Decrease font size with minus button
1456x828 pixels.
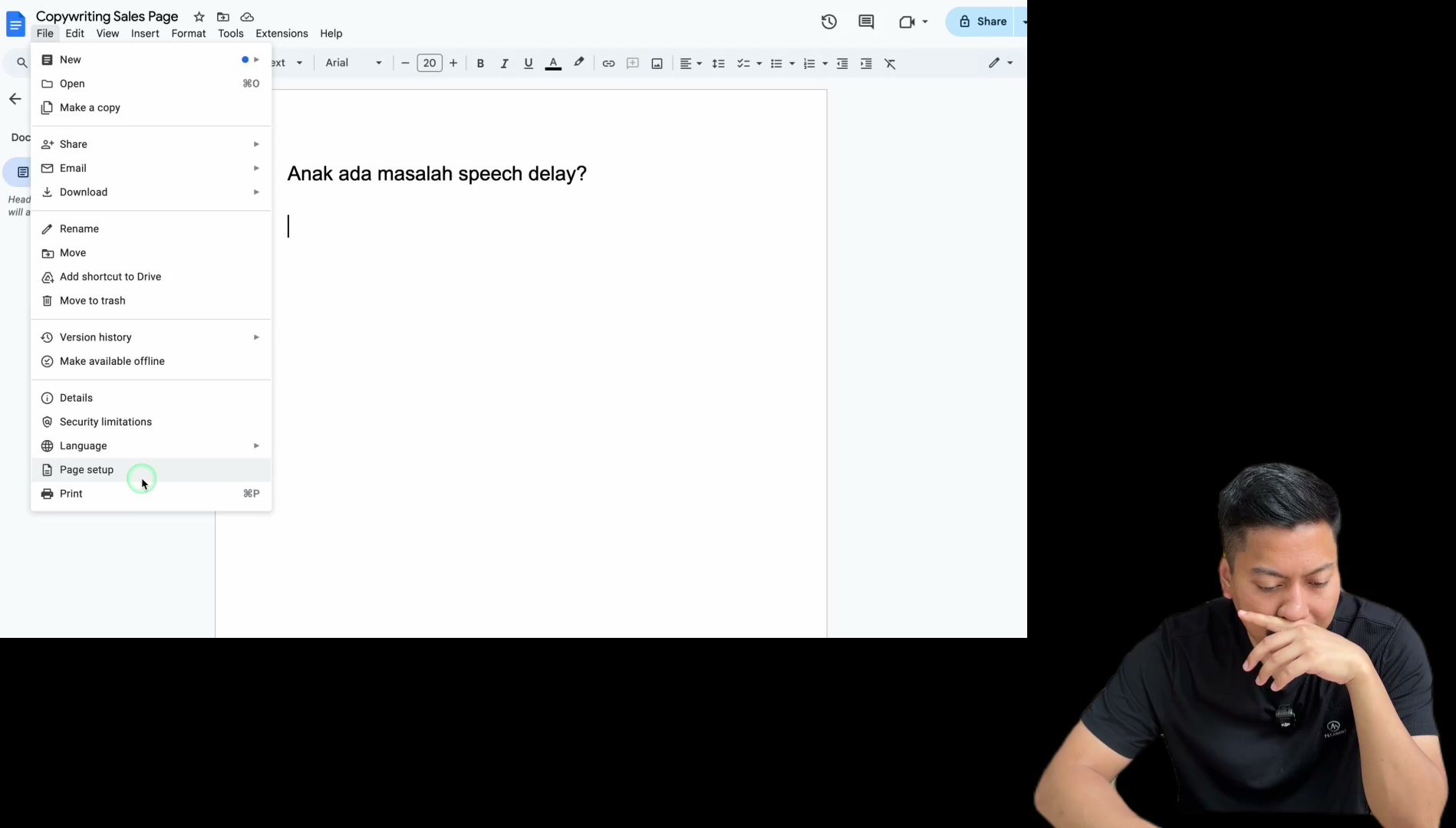(x=405, y=64)
